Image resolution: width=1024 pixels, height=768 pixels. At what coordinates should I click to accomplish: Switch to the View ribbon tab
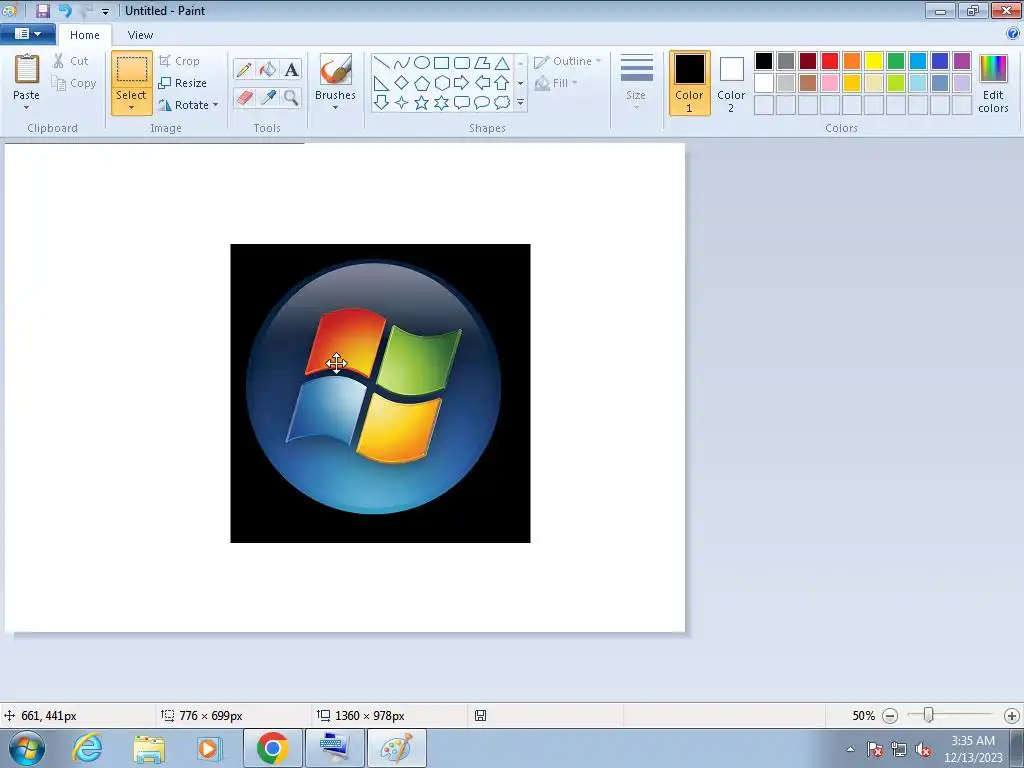pyautogui.click(x=140, y=35)
